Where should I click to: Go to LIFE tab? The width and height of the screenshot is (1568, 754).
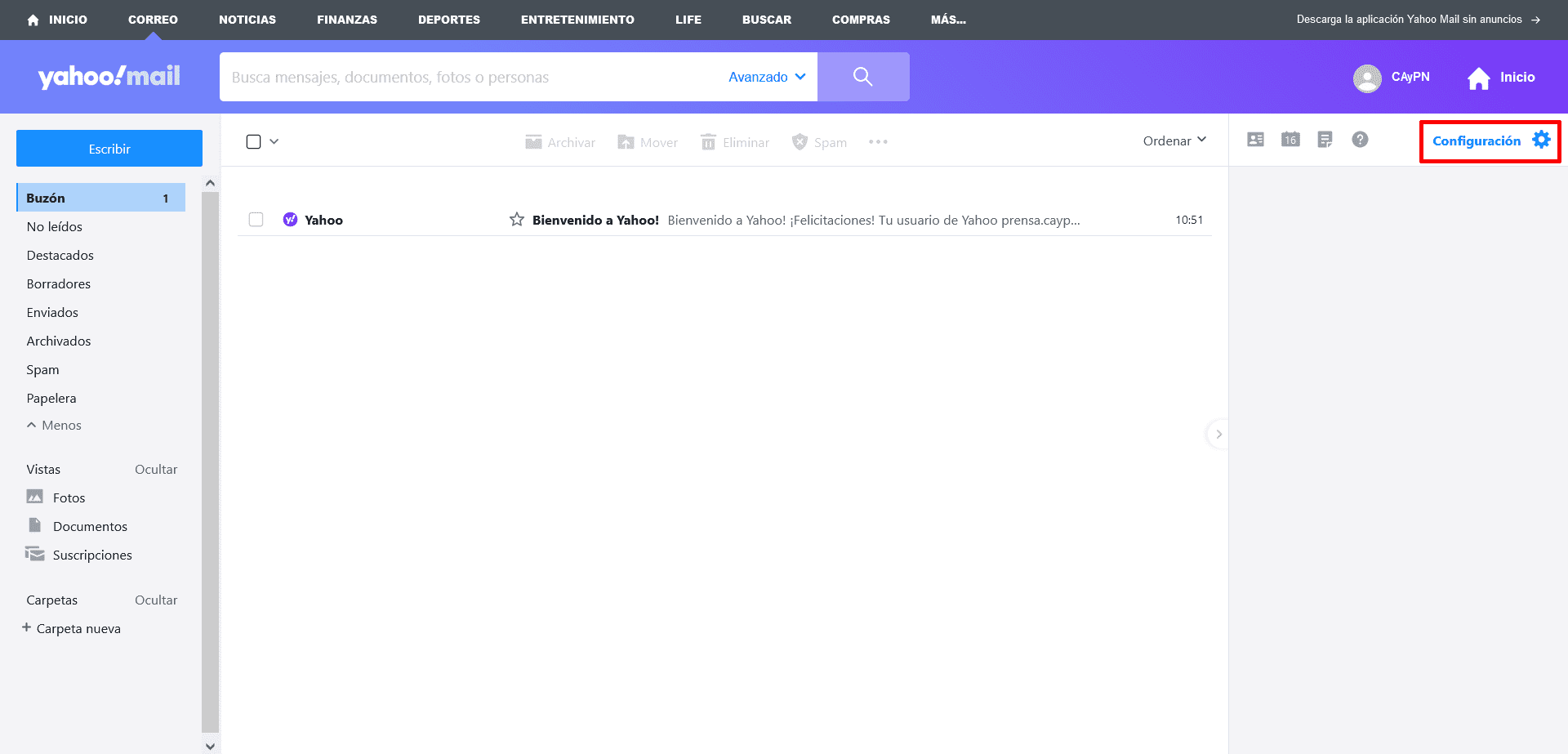pyautogui.click(x=688, y=20)
